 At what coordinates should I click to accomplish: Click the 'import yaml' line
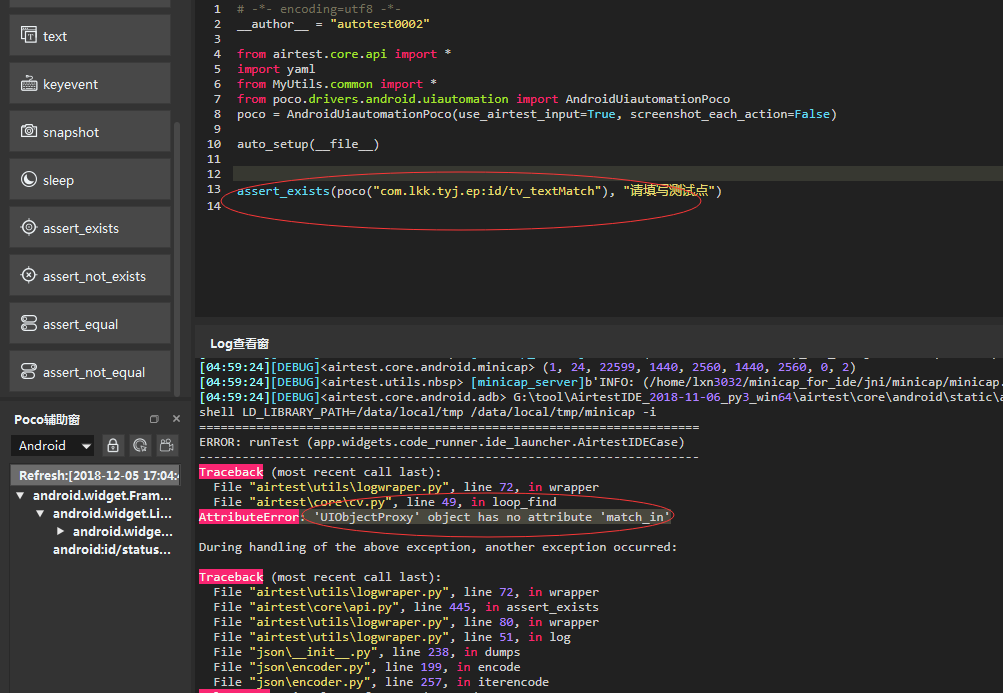coord(276,69)
